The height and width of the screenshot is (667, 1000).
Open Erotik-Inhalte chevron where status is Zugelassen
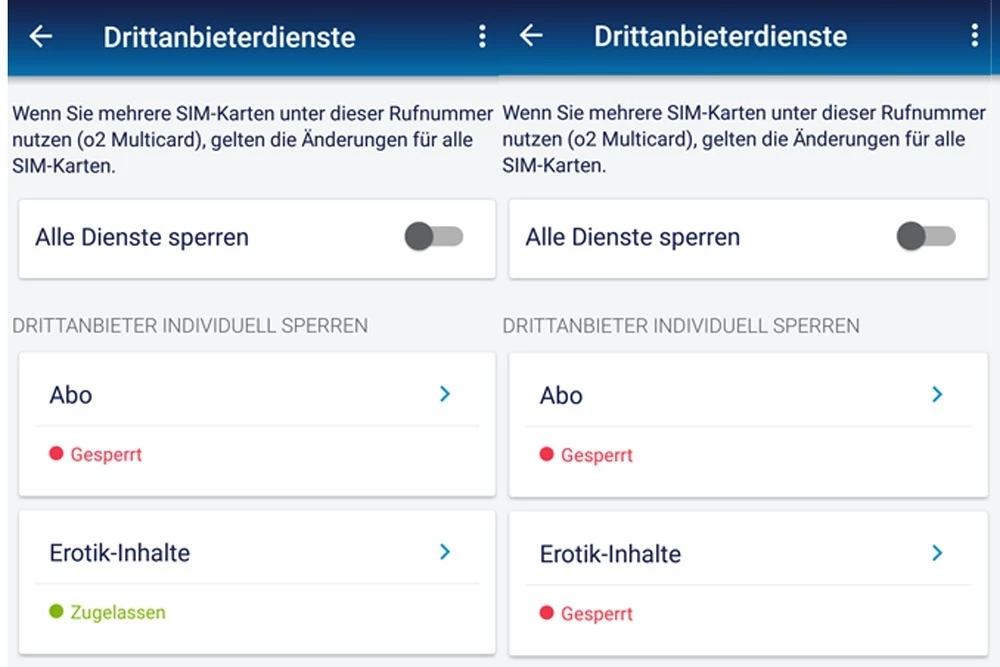(445, 552)
